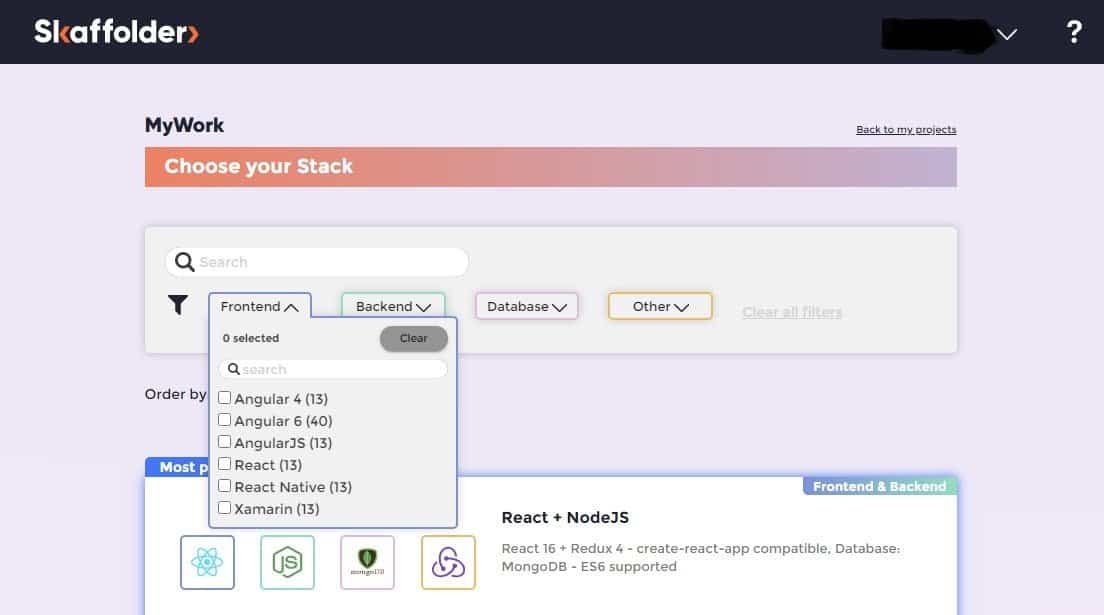The image size is (1104, 615).
Task: Tick the Xamarin checkbox
Action: (x=225, y=508)
